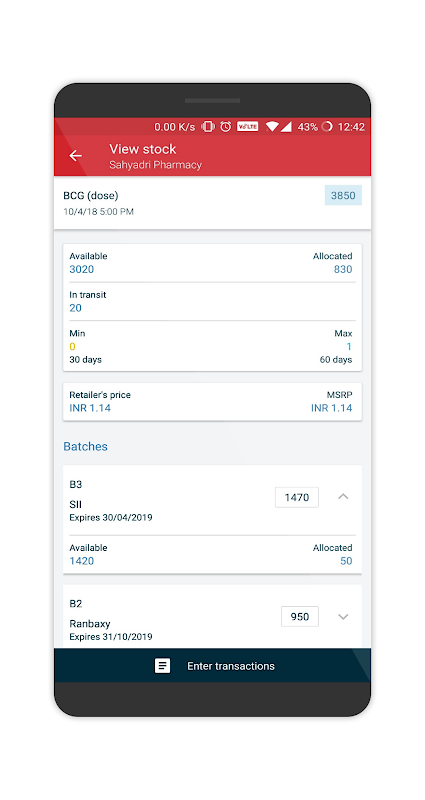Tap the alarm clock status icon
Image resolution: width=425 pixels, height=800 pixels.
[x=226, y=127]
